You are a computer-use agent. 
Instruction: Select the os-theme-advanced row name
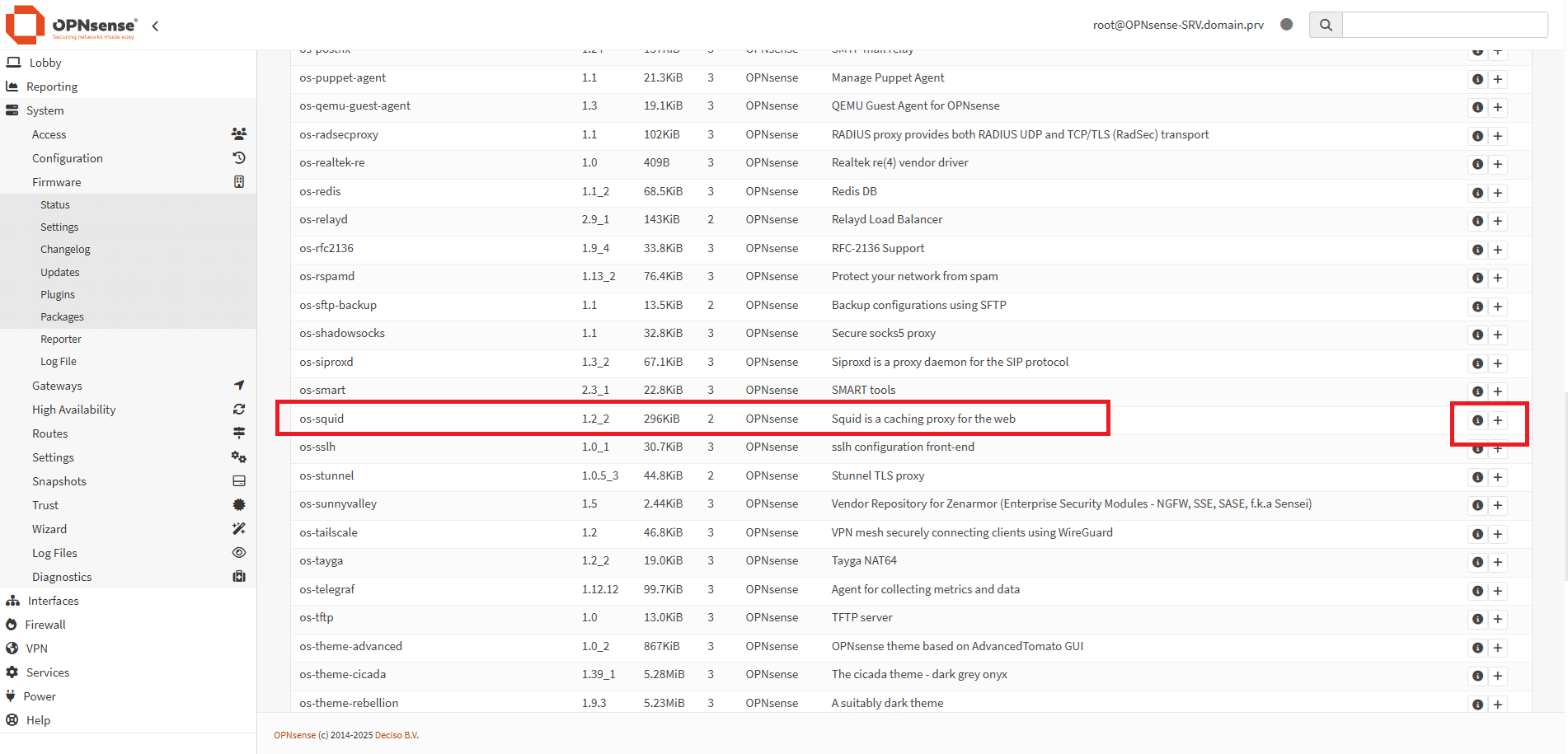pyautogui.click(x=350, y=646)
